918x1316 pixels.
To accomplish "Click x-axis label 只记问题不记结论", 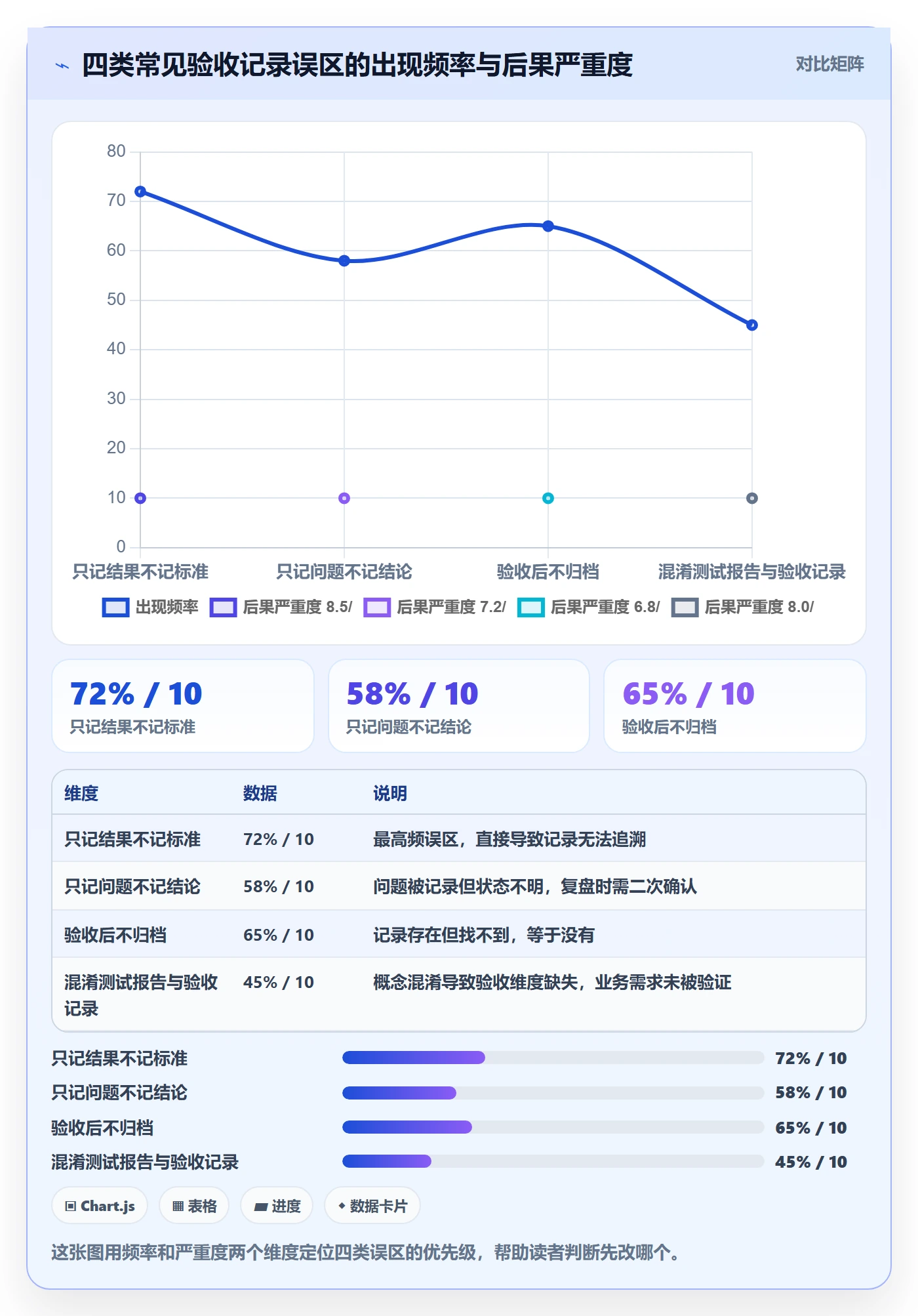I will click(x=344, y=571).
